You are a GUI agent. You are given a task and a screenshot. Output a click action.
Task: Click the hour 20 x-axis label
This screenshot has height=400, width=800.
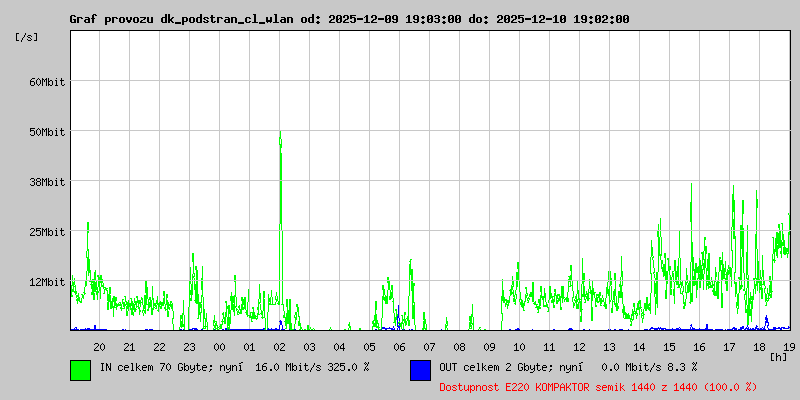[x=99, y=347]
